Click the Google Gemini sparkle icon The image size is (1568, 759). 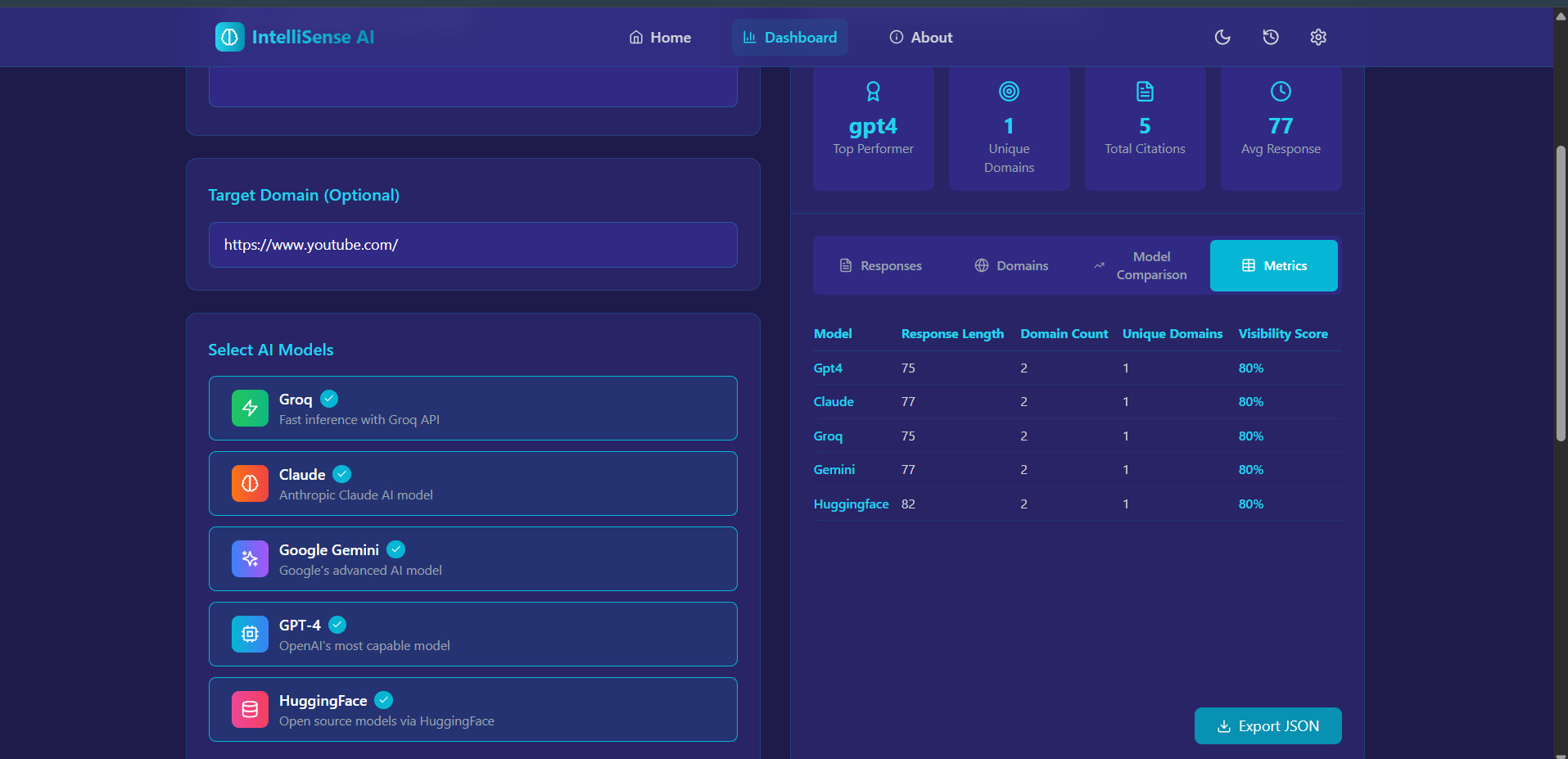point(250,558)
